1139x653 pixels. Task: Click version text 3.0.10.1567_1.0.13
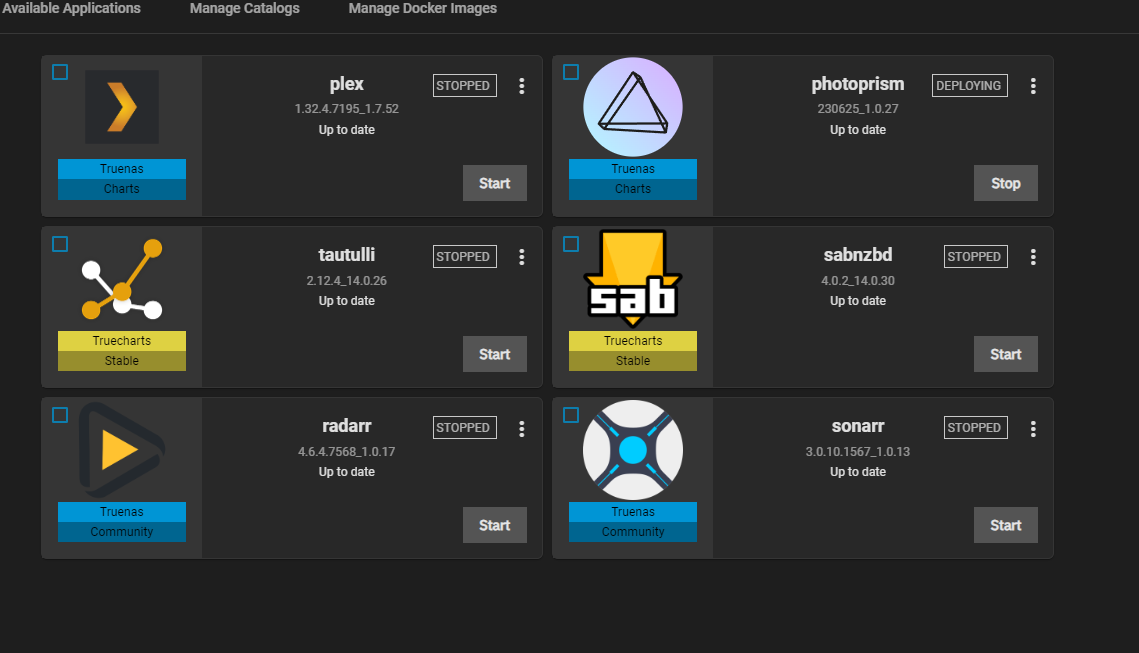tap(858, 452)
